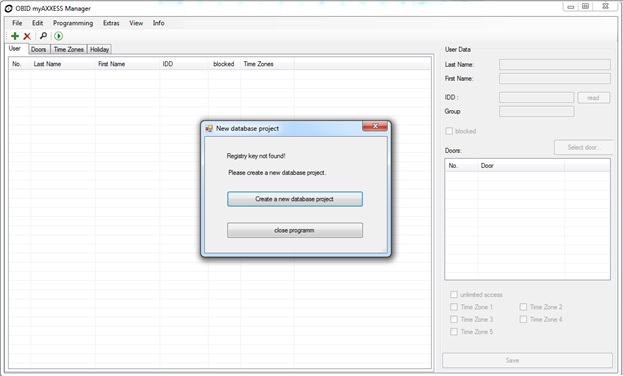623x376 pixels.
Task: Click the First Name input field
Action: (x=555, y=78)
